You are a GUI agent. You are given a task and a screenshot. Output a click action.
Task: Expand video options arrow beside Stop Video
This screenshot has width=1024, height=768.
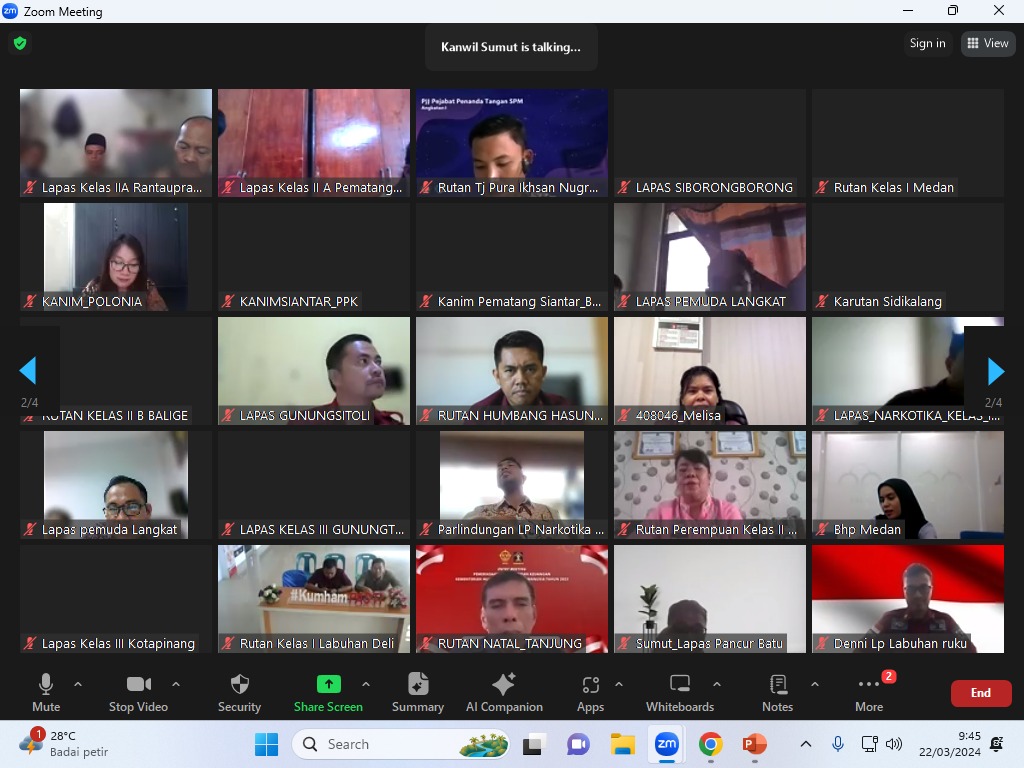tap(176, 684)
